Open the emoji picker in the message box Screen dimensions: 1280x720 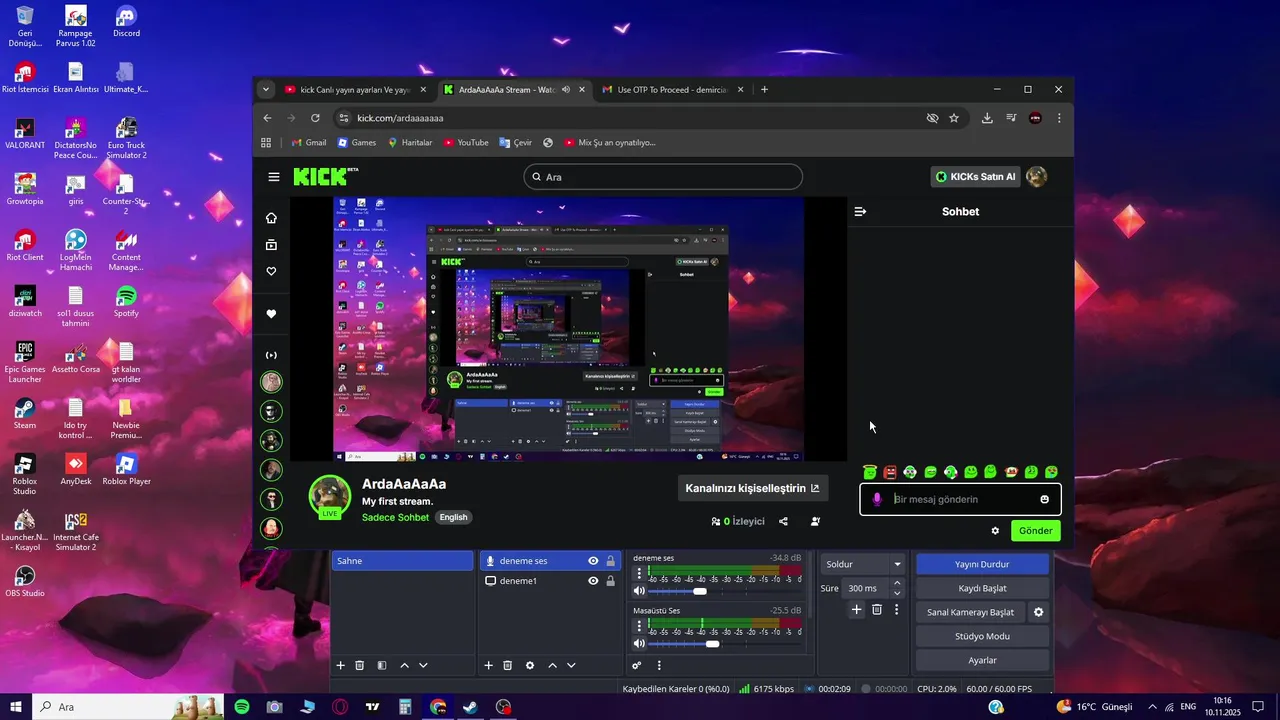coord(1045,499)
